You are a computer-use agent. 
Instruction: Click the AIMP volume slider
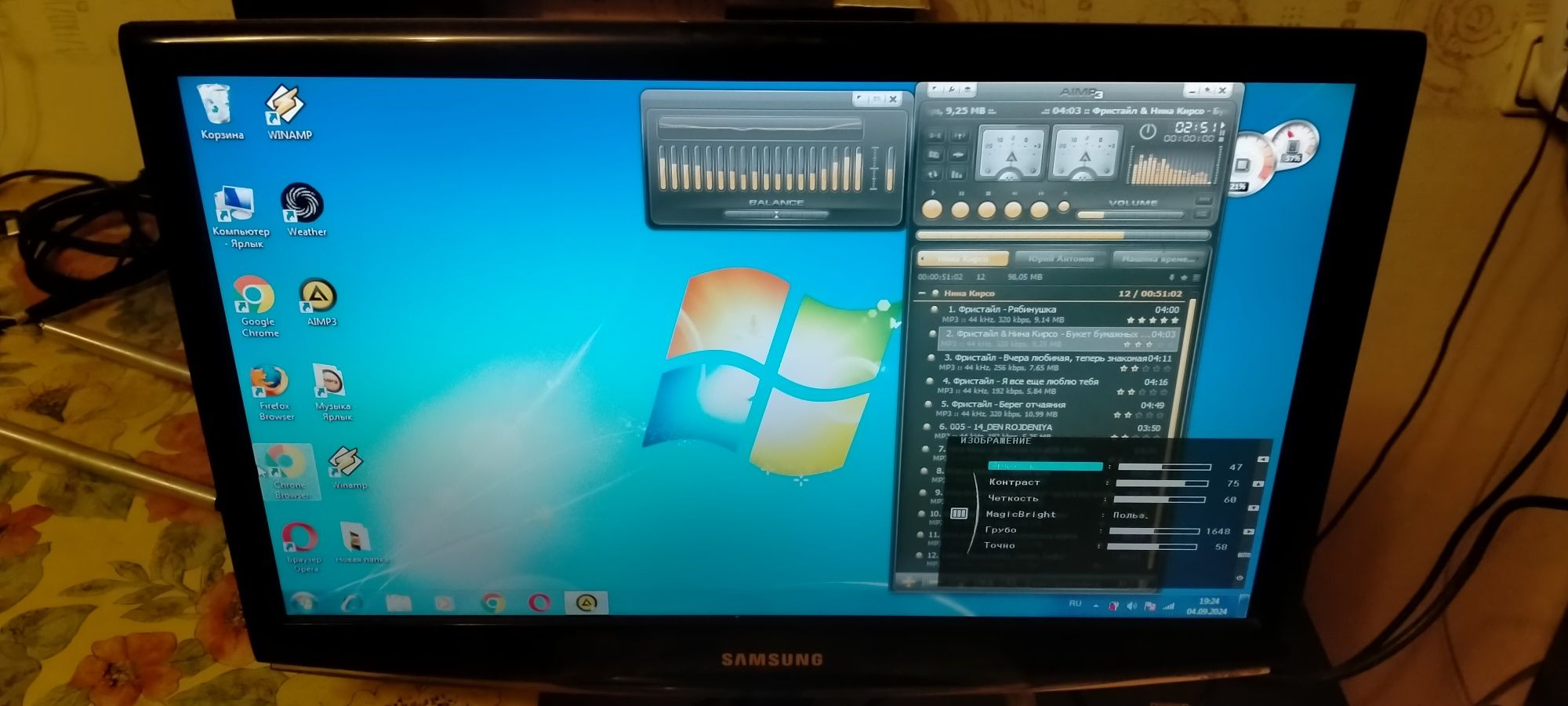(1131, 215)
